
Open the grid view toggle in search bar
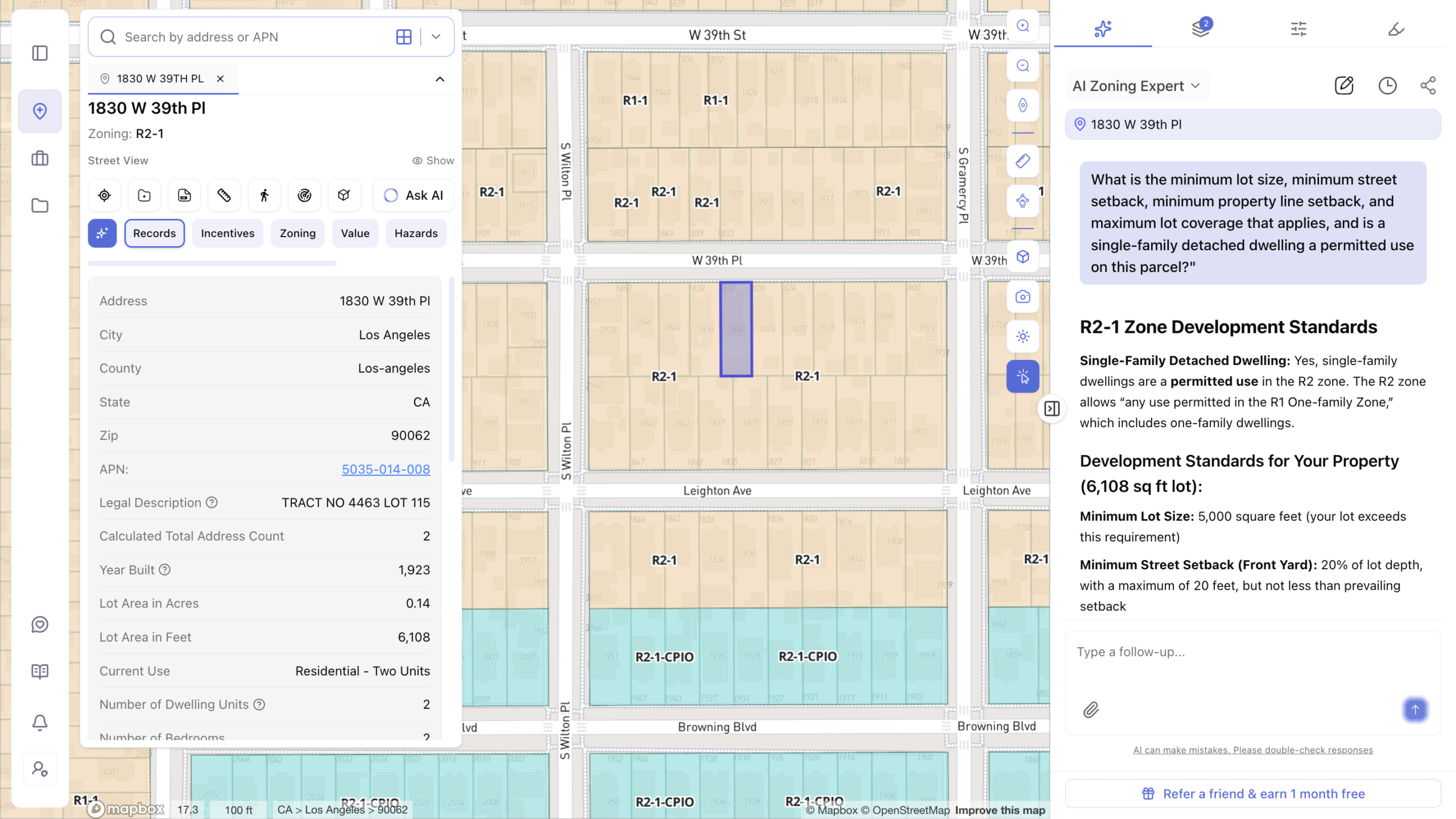(404, 37)
